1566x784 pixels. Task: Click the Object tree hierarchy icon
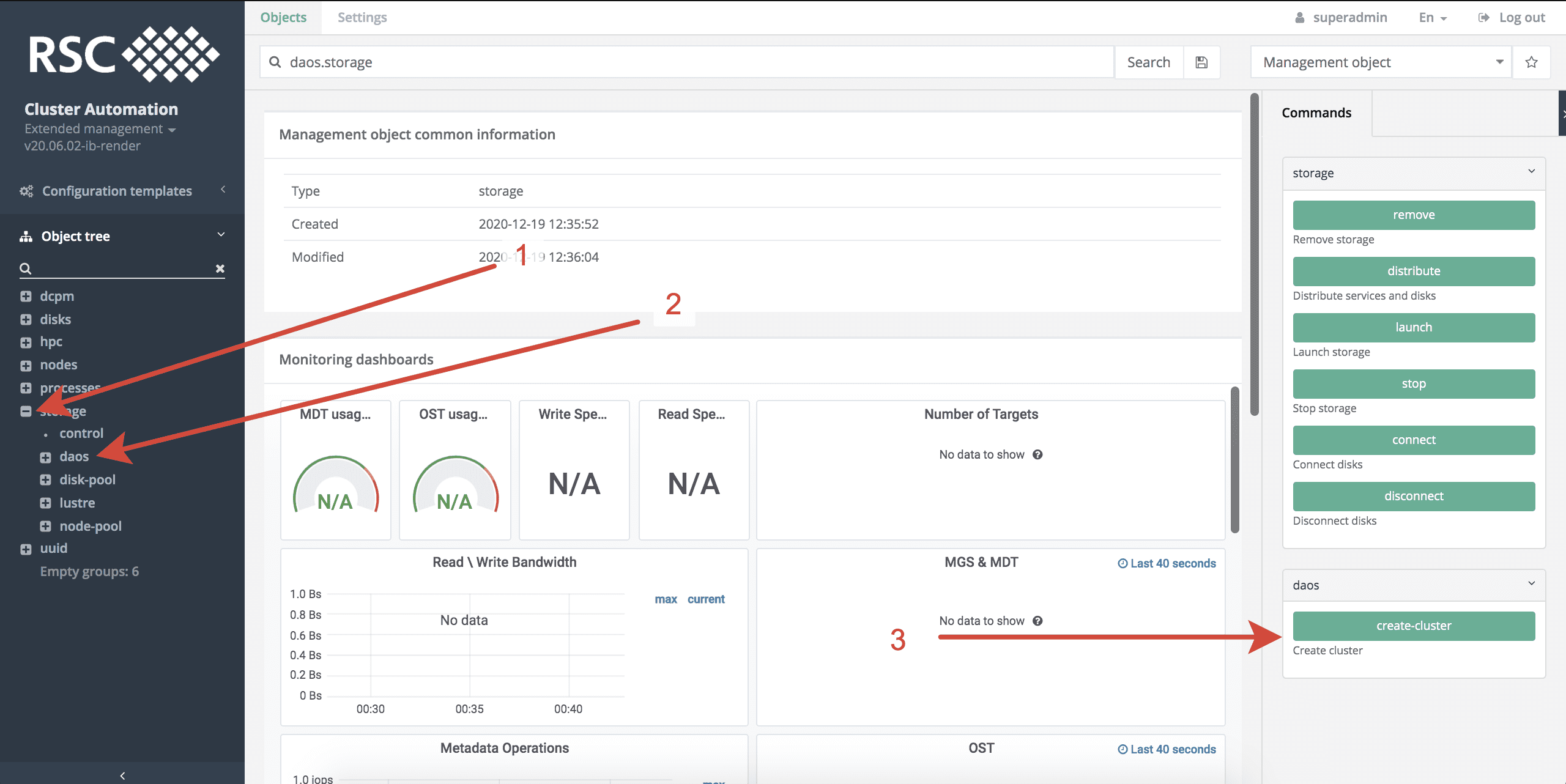click(26, 236)
